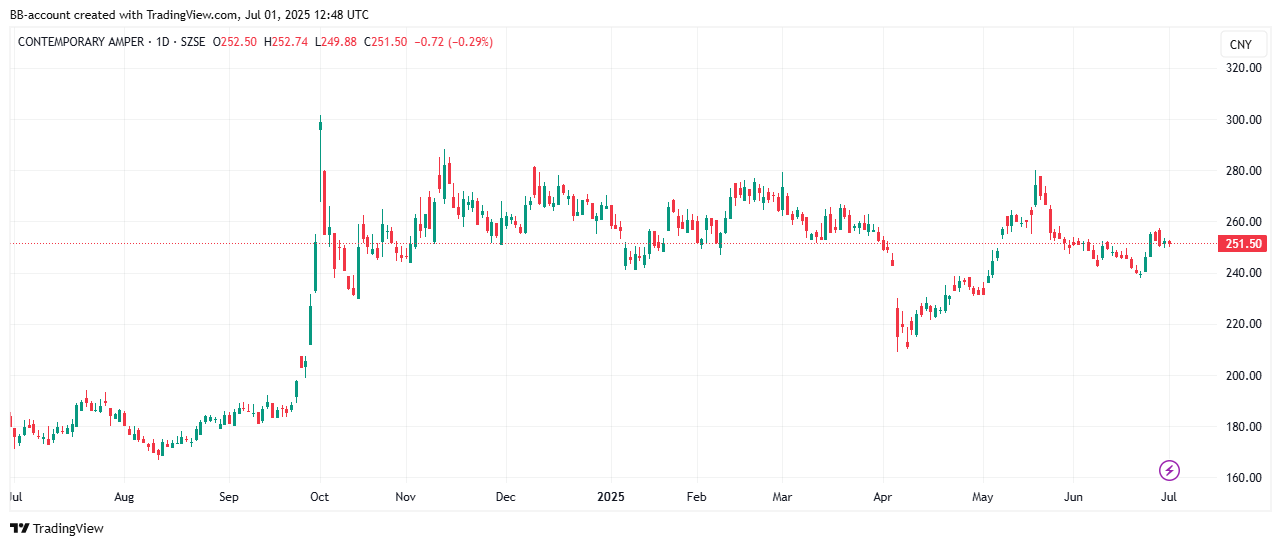Click the Apr label on time axis

coord(882,497)
